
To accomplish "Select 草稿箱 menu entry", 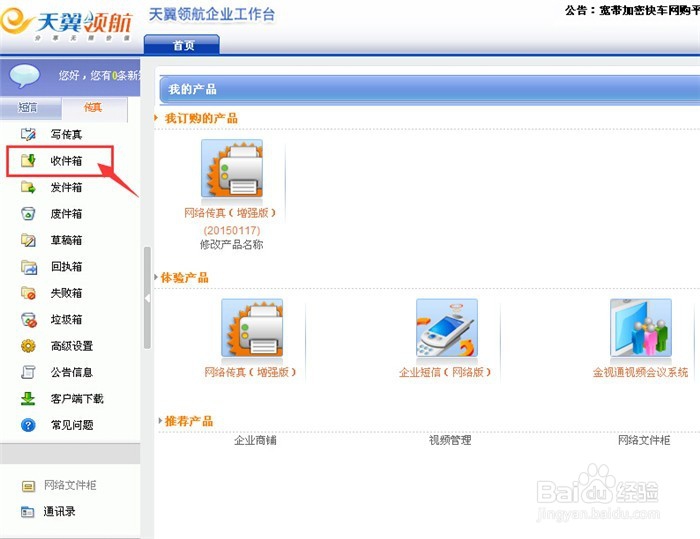I will [66, 240].
